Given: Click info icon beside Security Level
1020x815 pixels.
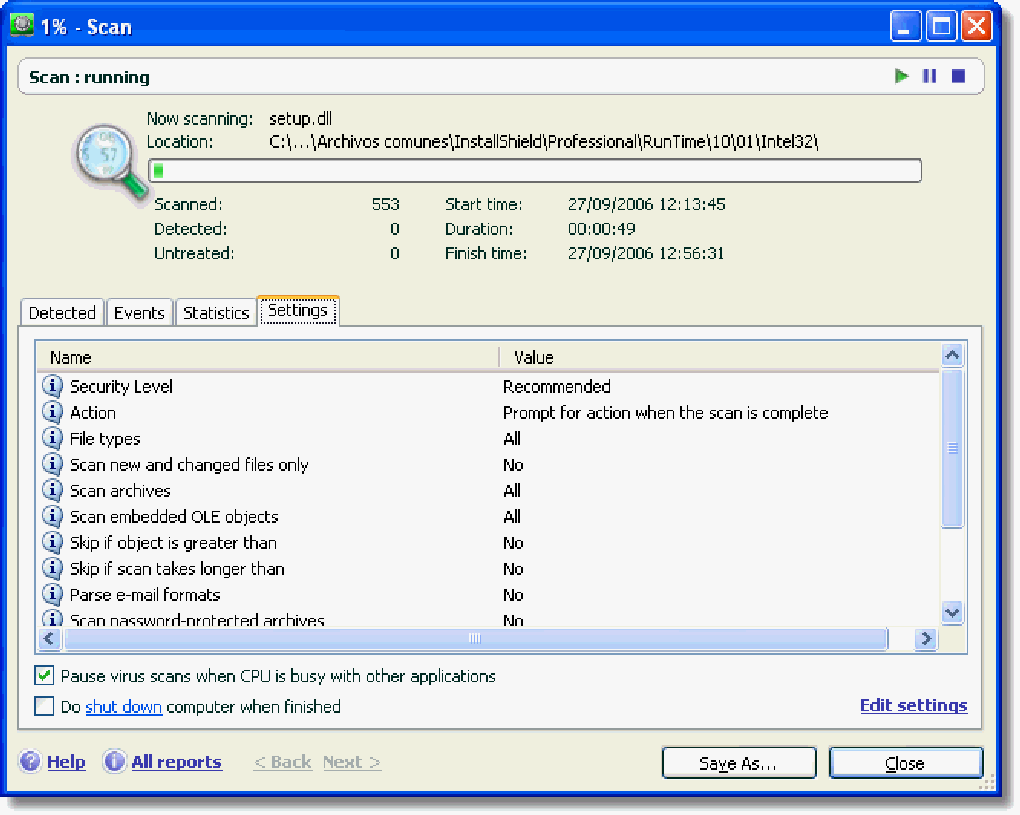Looking at the screenshot, I should pyautogui.click(x=53, y=386).
